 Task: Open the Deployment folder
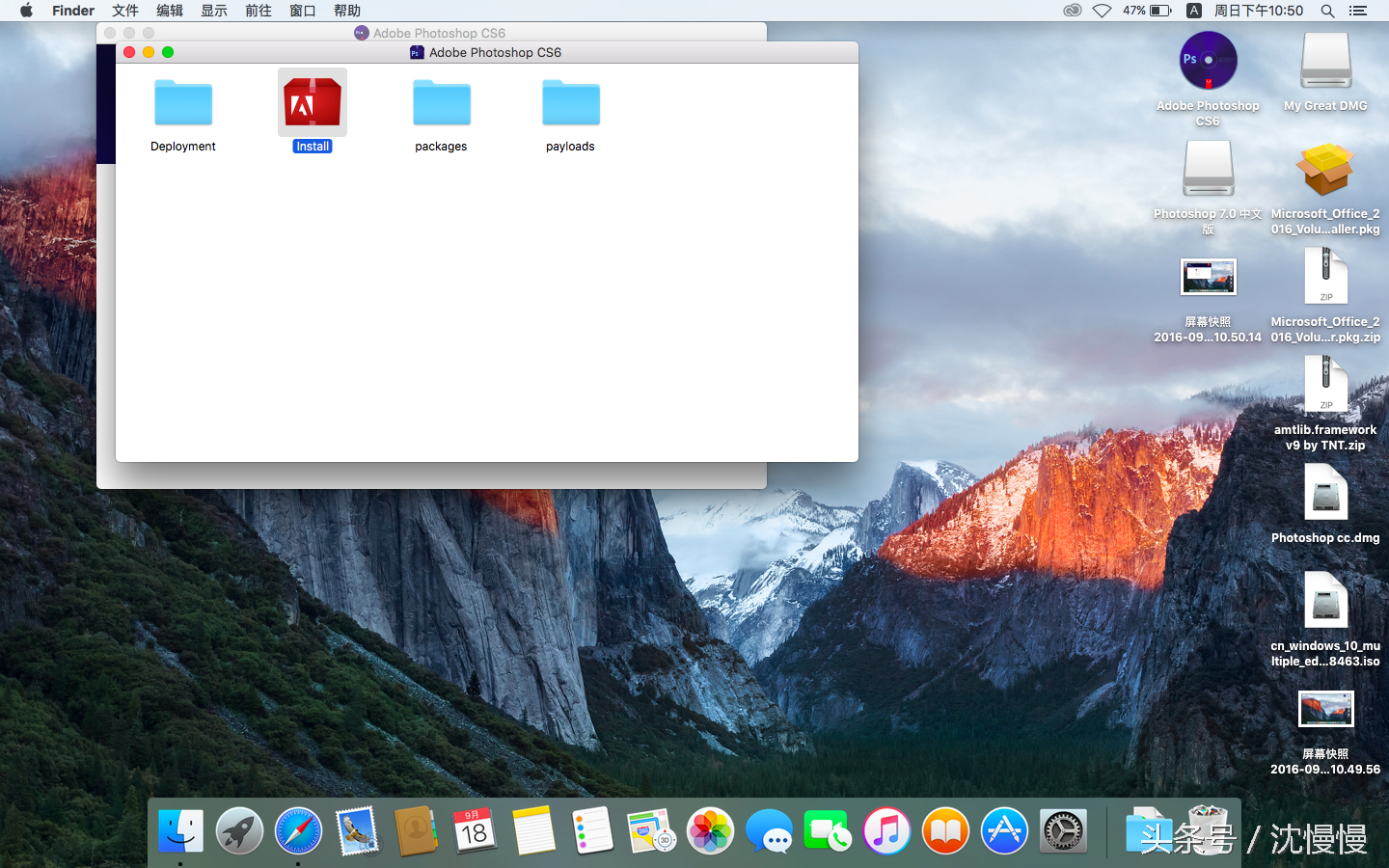183,103
